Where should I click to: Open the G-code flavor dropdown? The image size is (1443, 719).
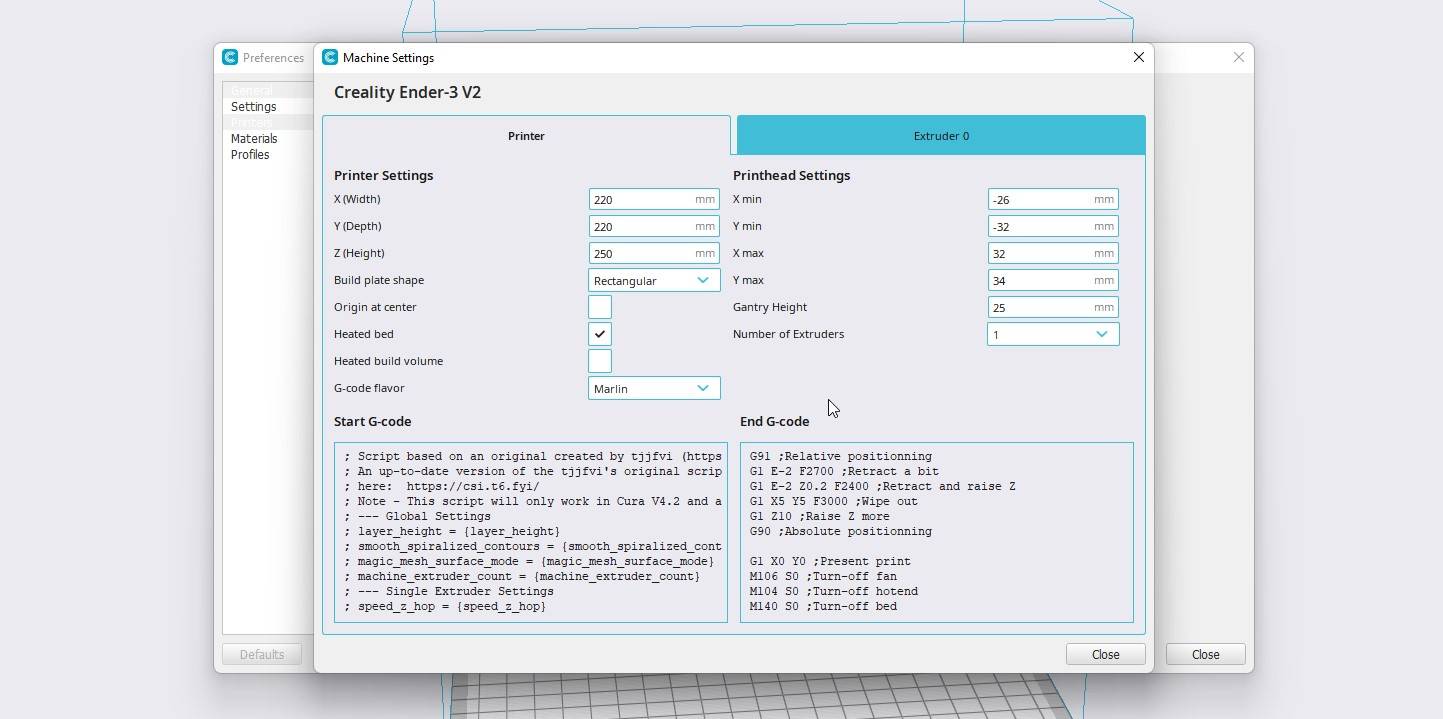654,388
